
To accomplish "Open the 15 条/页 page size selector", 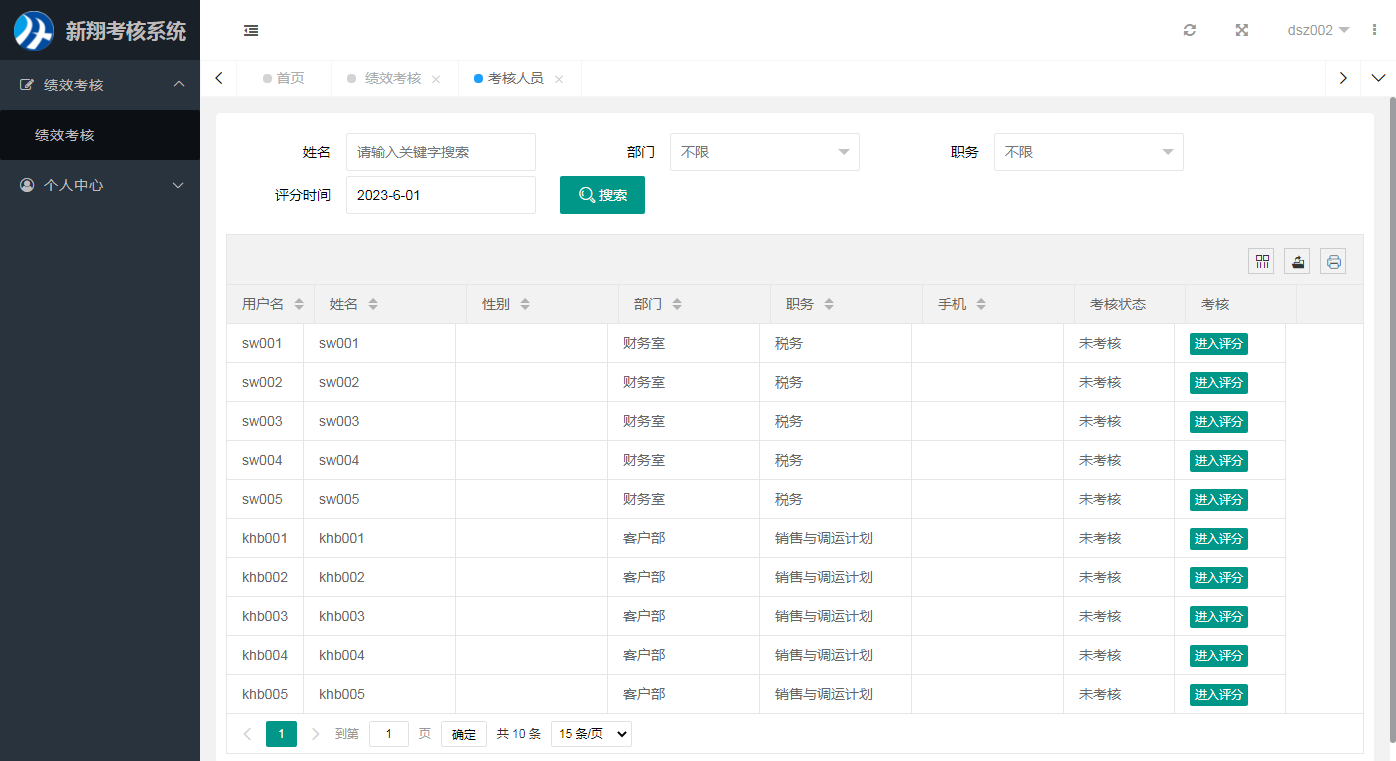I will [591, 734].
